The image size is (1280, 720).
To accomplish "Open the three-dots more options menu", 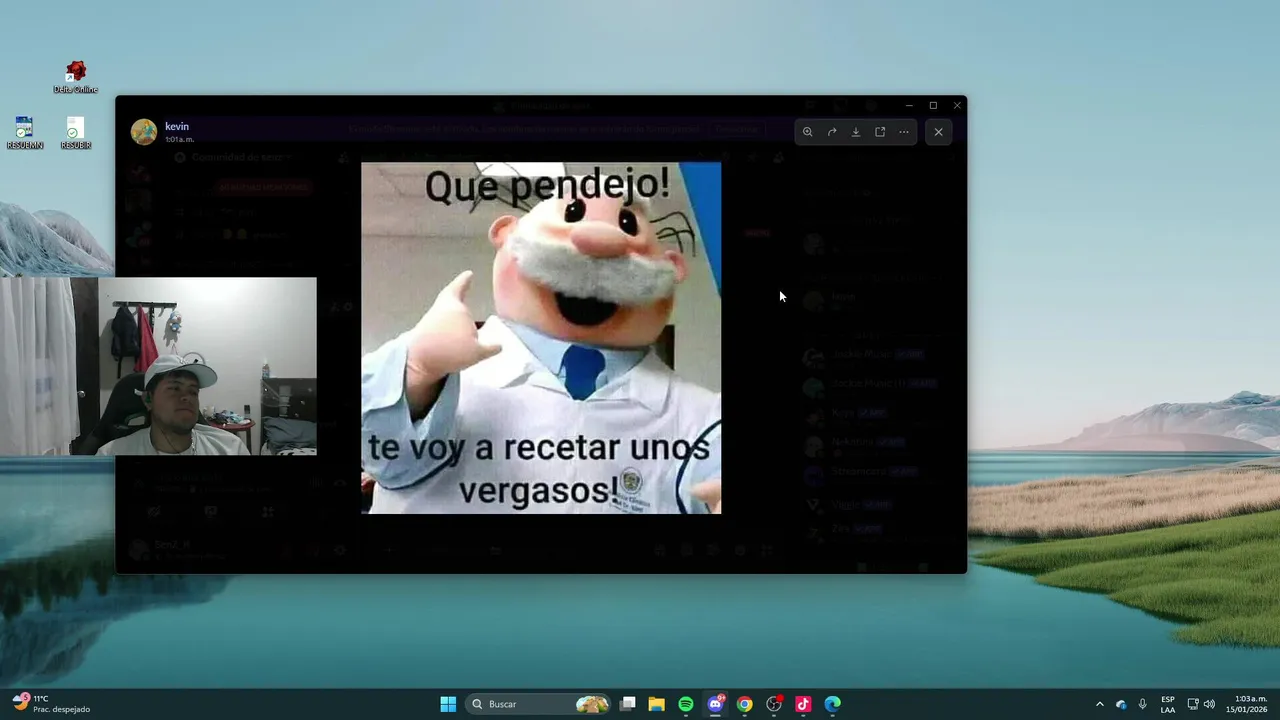I will click(x=904, y=132).
